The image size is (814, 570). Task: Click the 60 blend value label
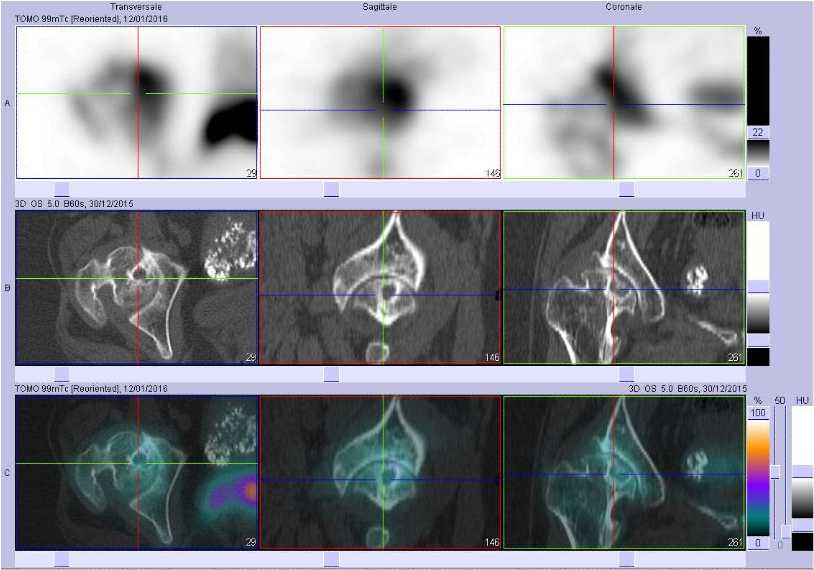[x=780, y=400]
